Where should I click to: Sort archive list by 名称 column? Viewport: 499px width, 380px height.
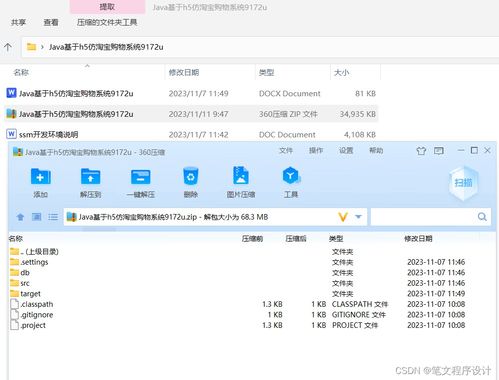point(16,239)
